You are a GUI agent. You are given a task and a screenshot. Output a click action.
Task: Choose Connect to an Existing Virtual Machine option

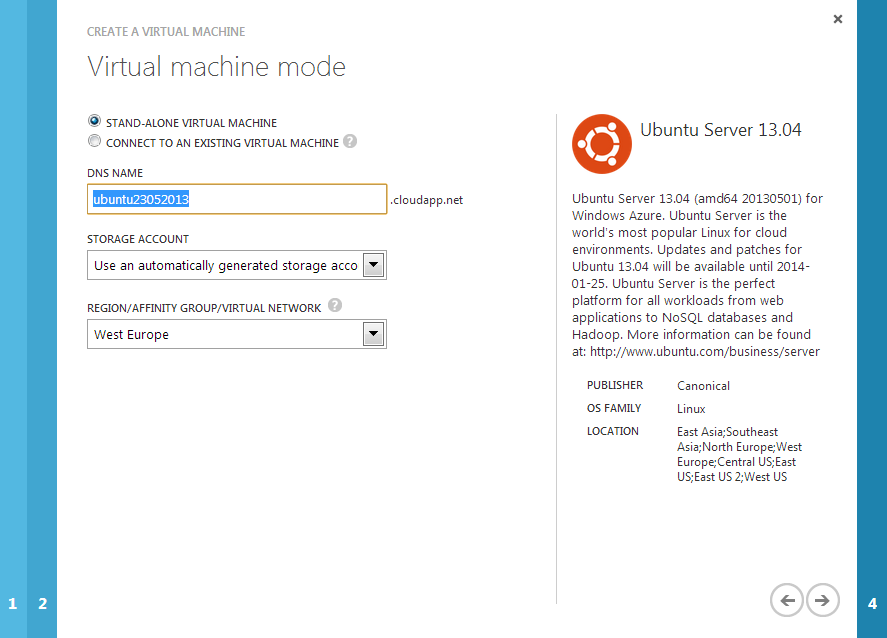(x=95, y=142)
